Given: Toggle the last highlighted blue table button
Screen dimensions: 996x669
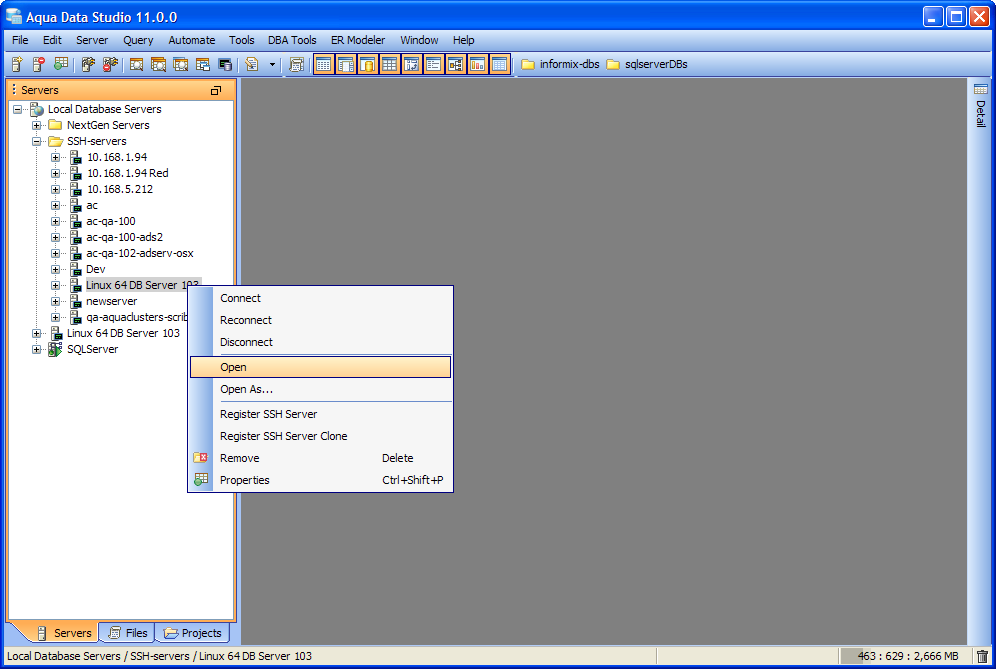Looking at the screenshot, I should tap(499, 64).
